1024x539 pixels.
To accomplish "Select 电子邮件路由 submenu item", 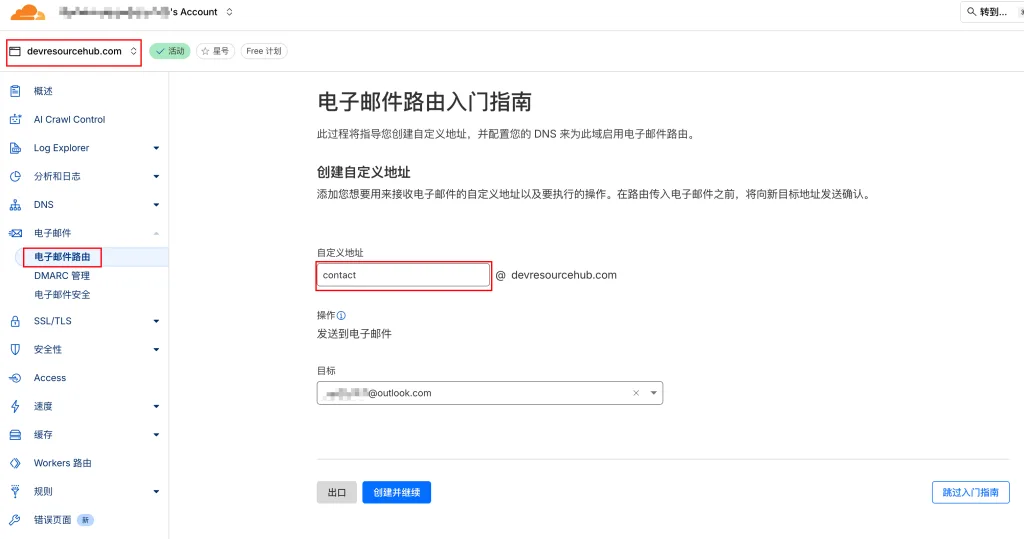I will pos(62,257).
